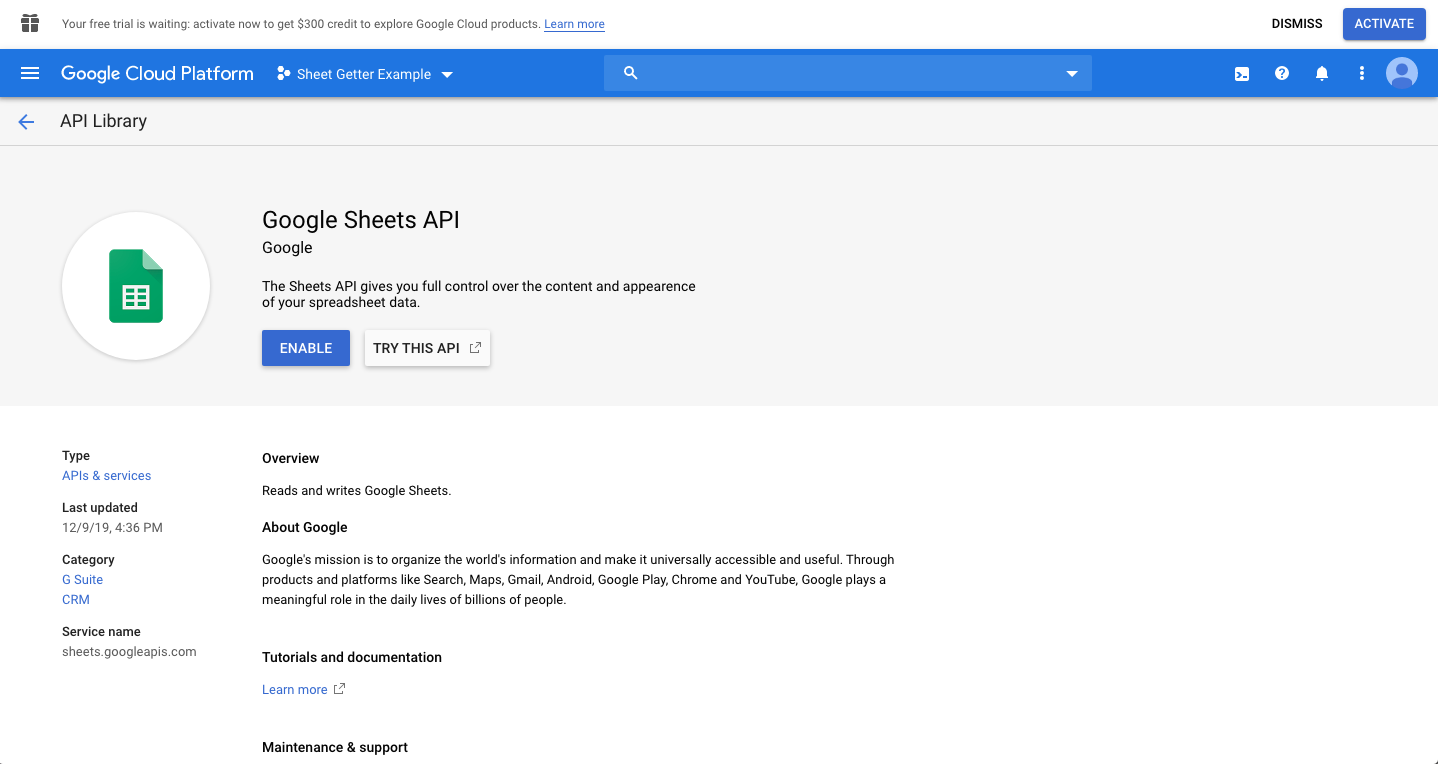Viewport: 1438px width, 764px height.
Task: Click the ACTIVATE button
Action: click(x=1384, y=24)
